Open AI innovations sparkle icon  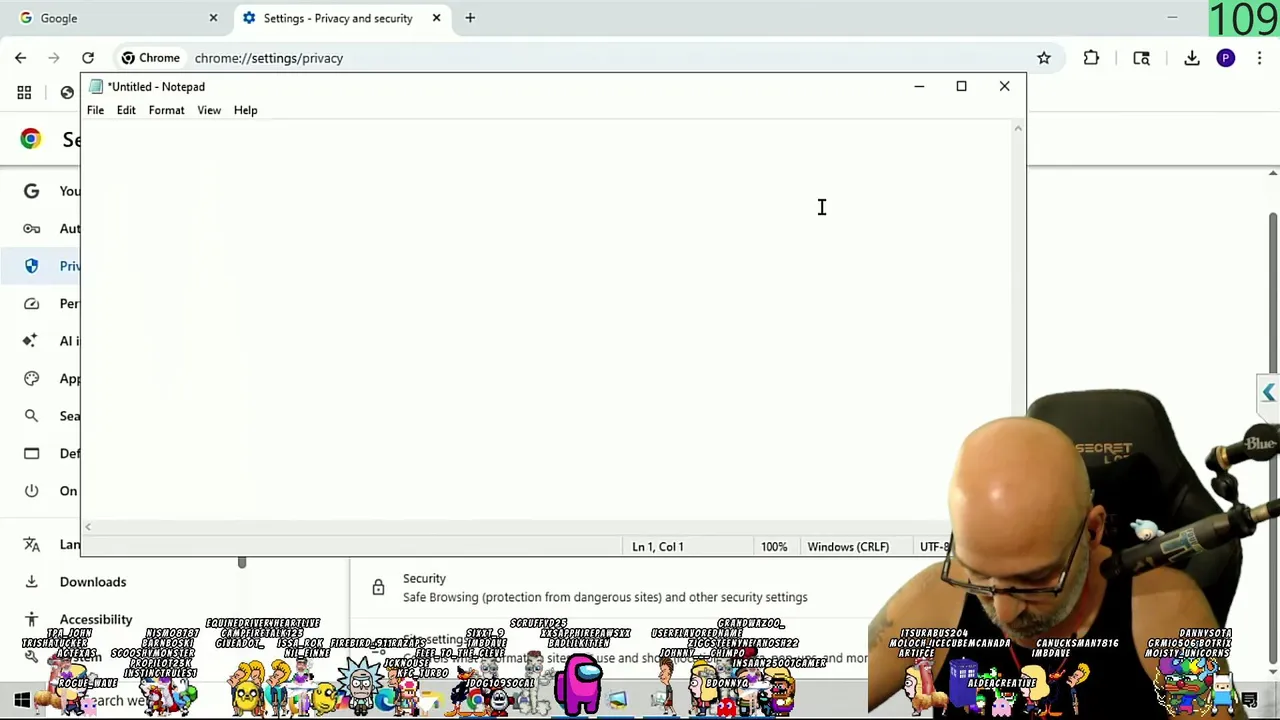(x=31, y=341)
